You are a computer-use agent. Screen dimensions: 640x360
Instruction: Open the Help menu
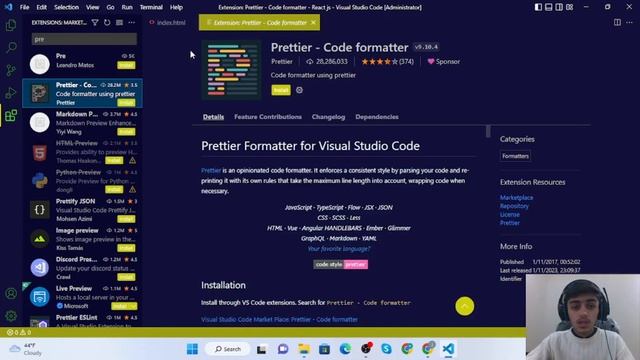[176, 7]
